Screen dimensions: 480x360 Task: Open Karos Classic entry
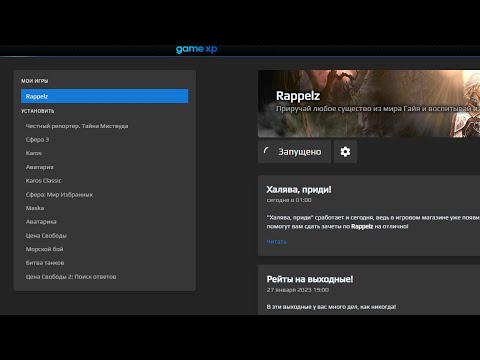coord(44,181)
